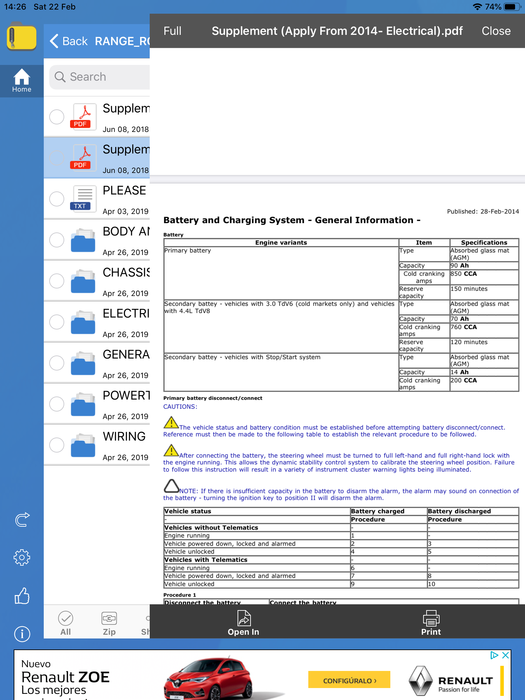Screen dimensions: 525x700
Task: Click the PDF title in header
Action: coord(337,31)
